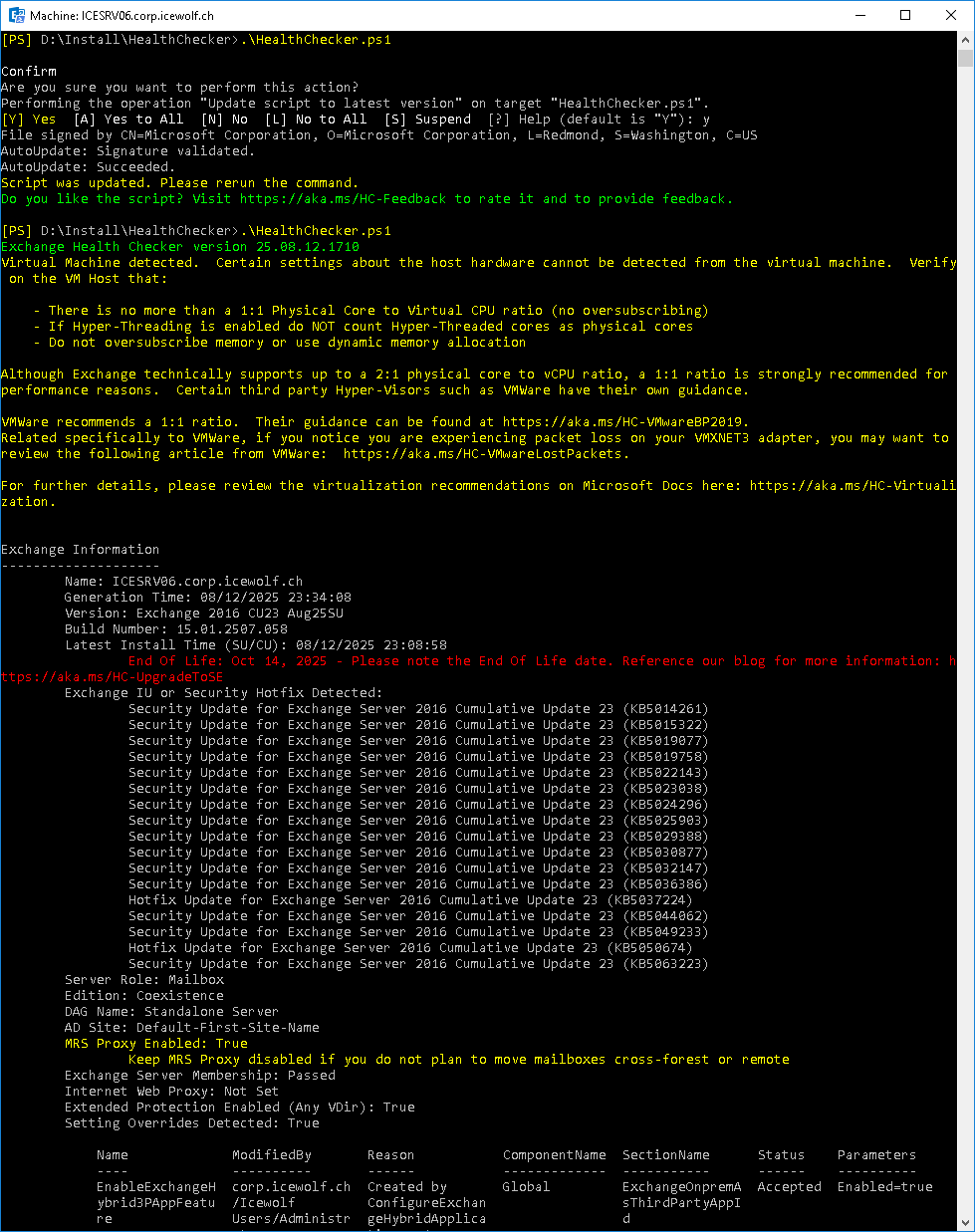Maximize the ICESRV06 console window
975x1232 pixels.
point(905,15)
